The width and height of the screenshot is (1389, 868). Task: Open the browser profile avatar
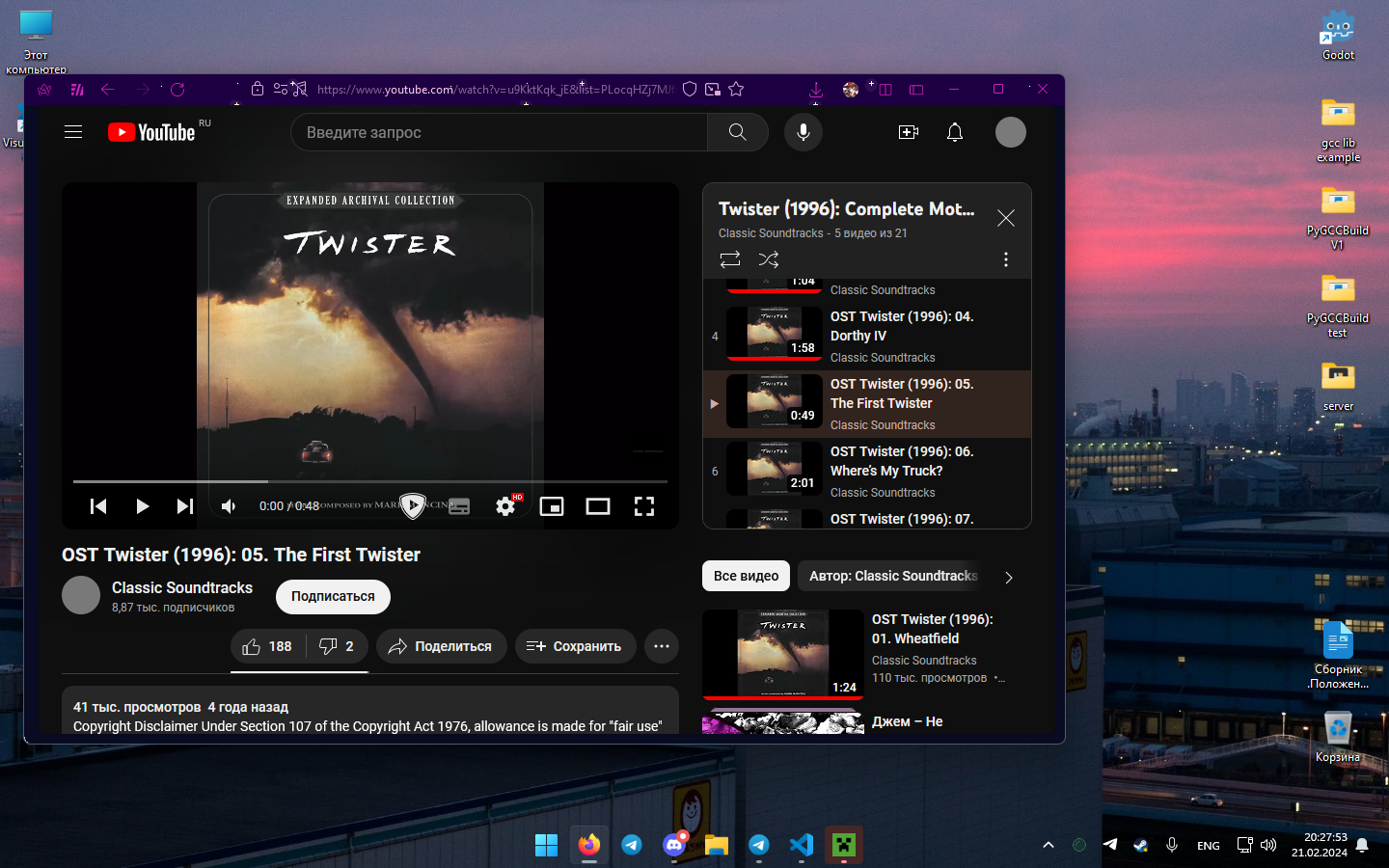[x=851, y=90]
